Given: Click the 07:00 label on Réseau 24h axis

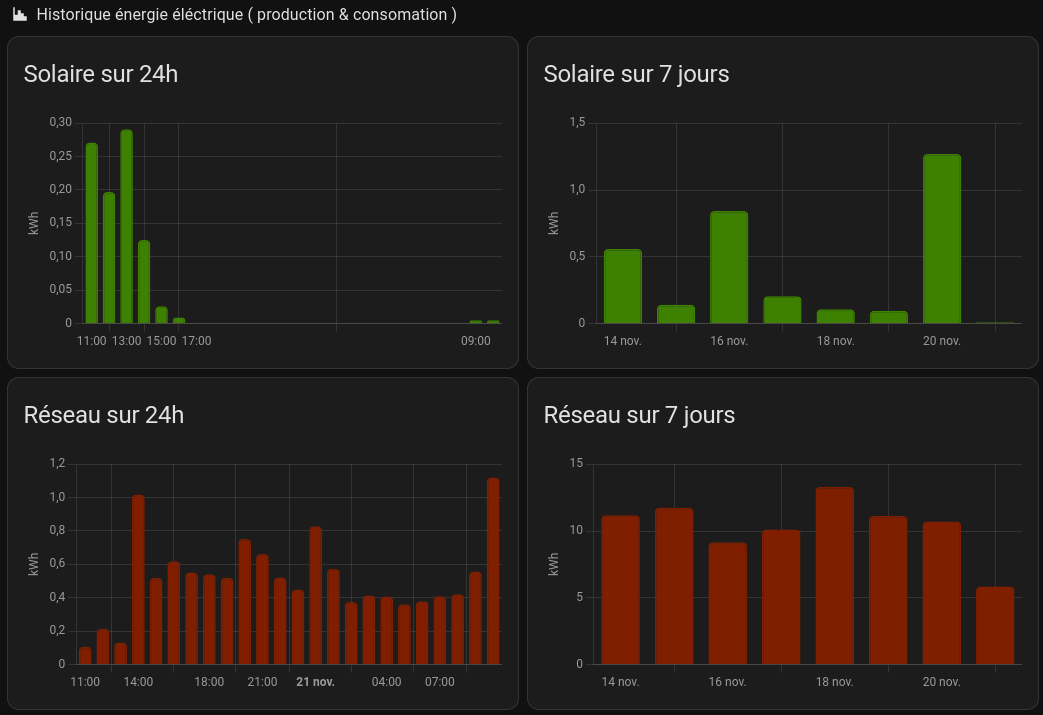Looking at the screenshot, I should tap(440, 682).
